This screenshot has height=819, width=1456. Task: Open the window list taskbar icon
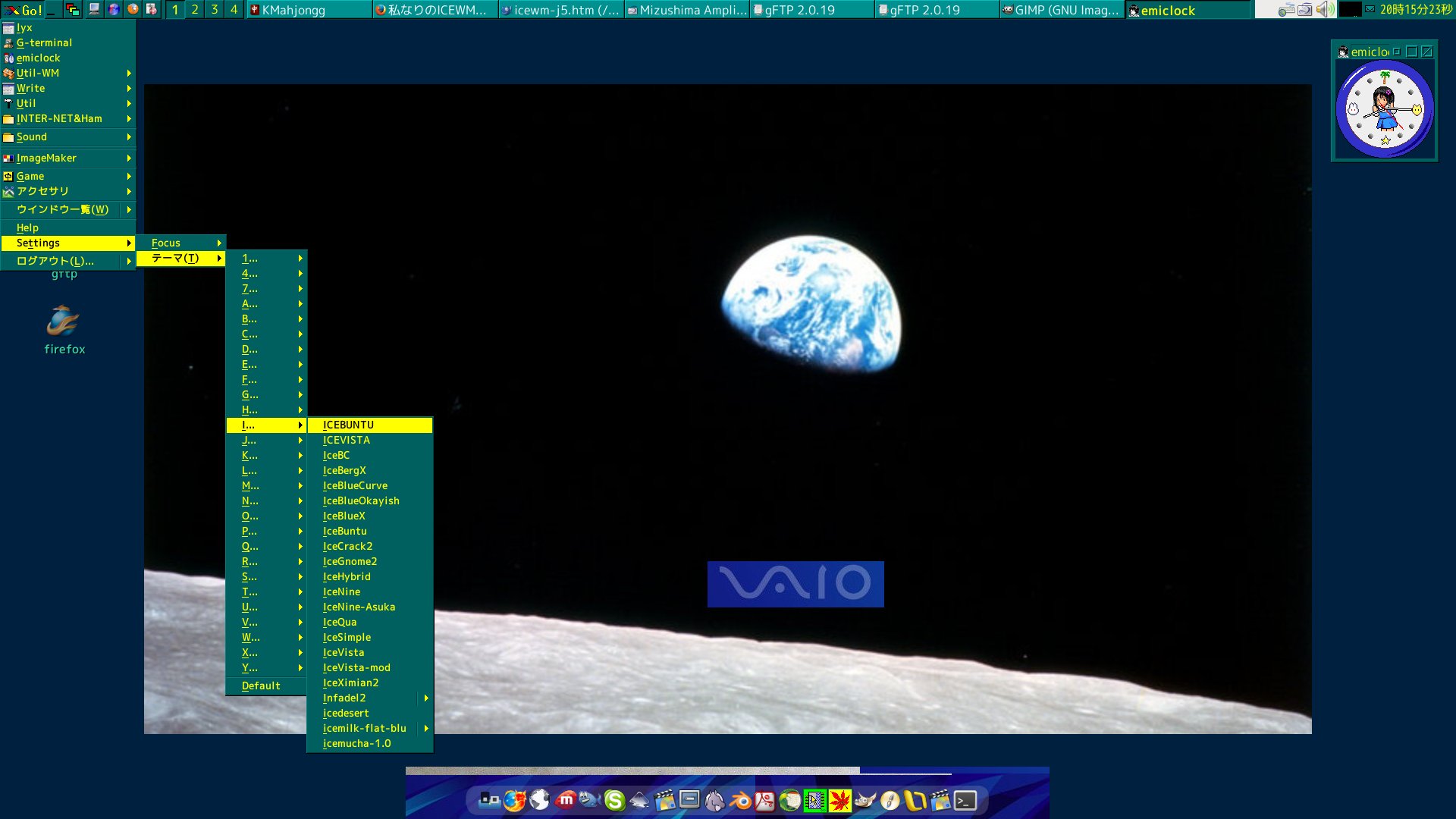(73, 10)
